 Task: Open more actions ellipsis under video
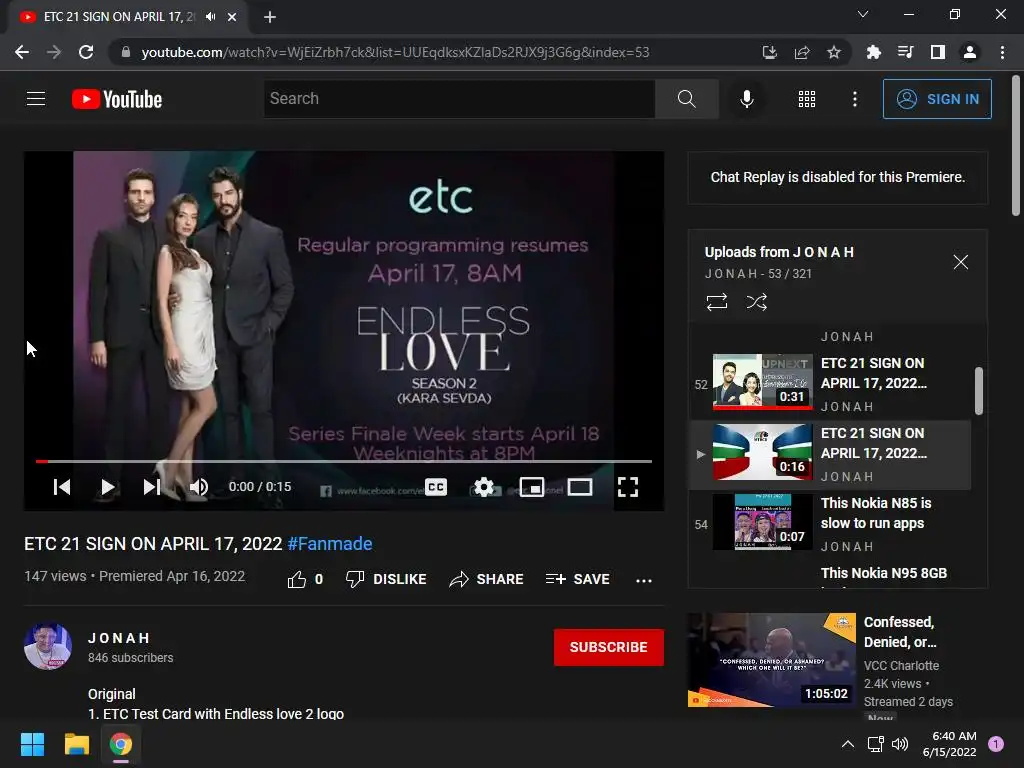(x=644, y=580)
